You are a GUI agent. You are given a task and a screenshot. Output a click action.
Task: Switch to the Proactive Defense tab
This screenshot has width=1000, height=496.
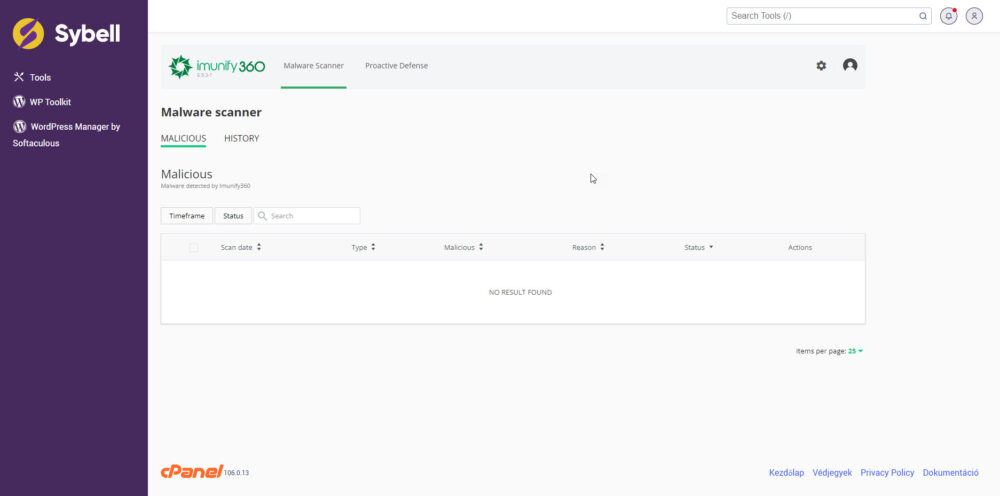tap(396, 66)
